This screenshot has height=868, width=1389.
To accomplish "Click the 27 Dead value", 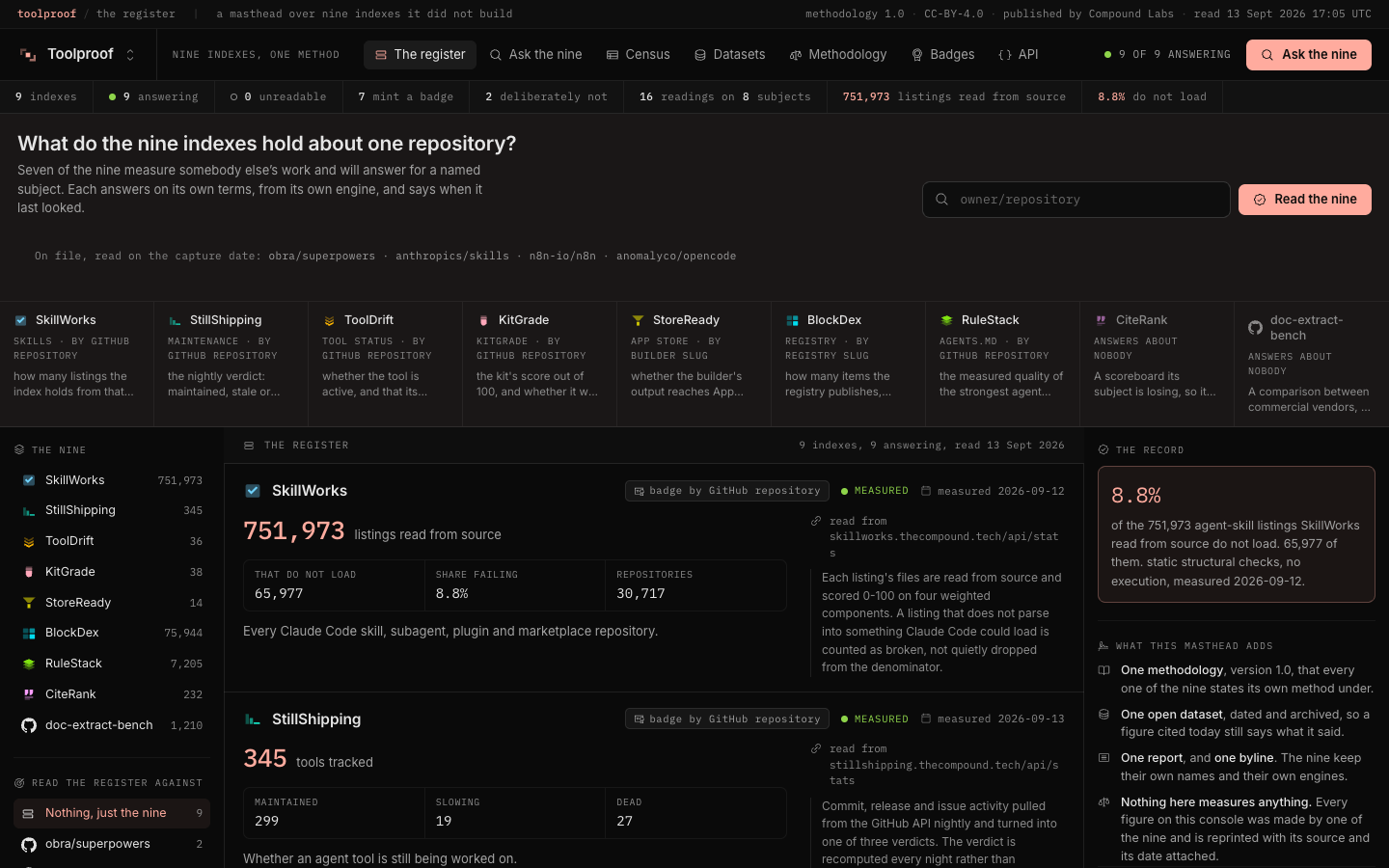I will (625, 822).
